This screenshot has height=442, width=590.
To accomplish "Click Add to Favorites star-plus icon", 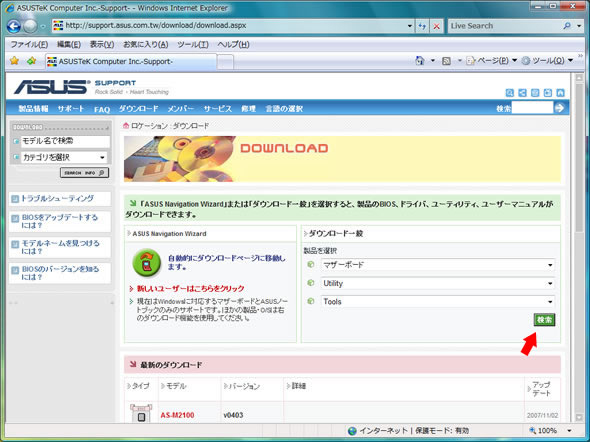I will 32,61.
